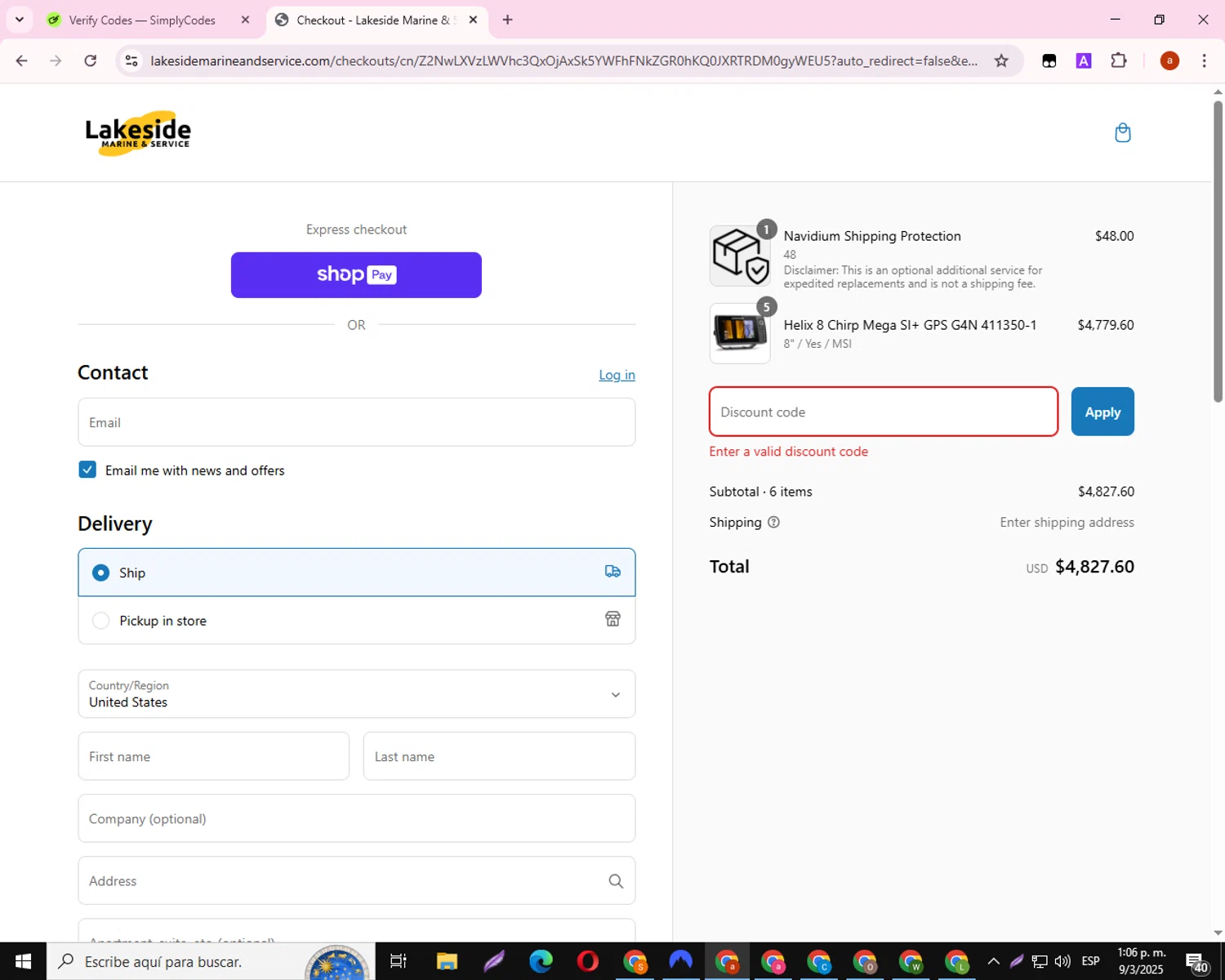
Task: Close the Checkout - Lakeside Marine tab
Action: [x=473, y=20]
